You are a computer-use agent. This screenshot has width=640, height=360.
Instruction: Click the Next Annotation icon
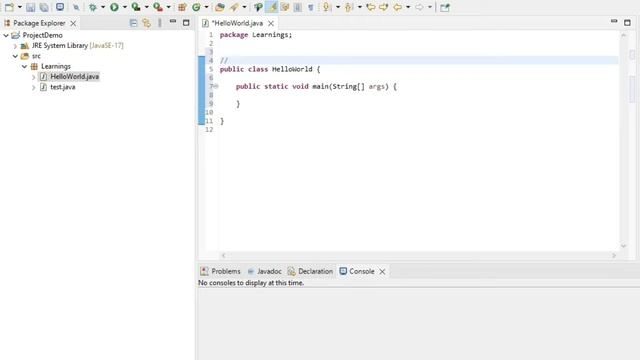tap(326, 7)
